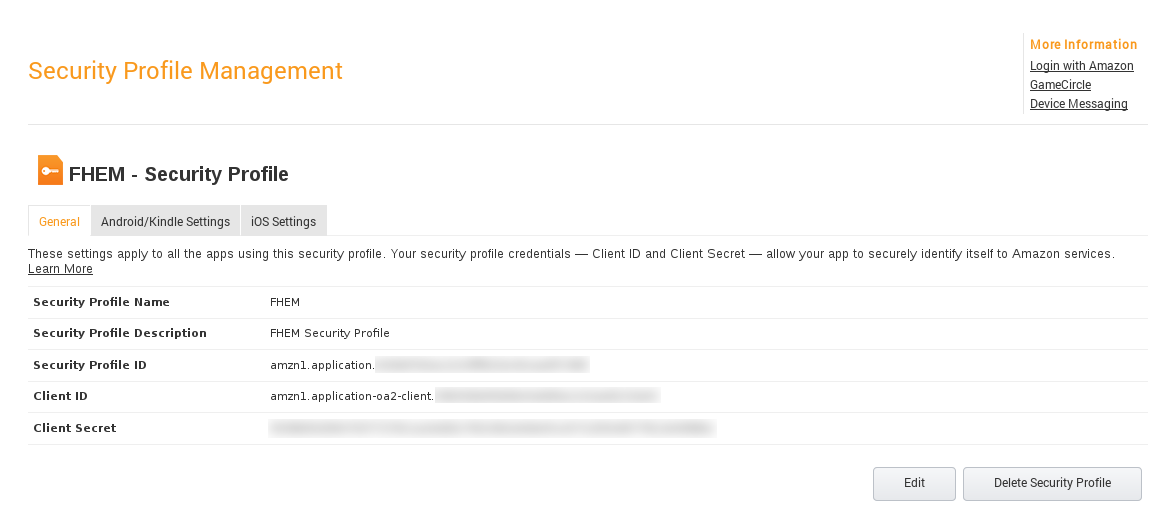Switch to iOS Settings tab

tap(284, 221)
